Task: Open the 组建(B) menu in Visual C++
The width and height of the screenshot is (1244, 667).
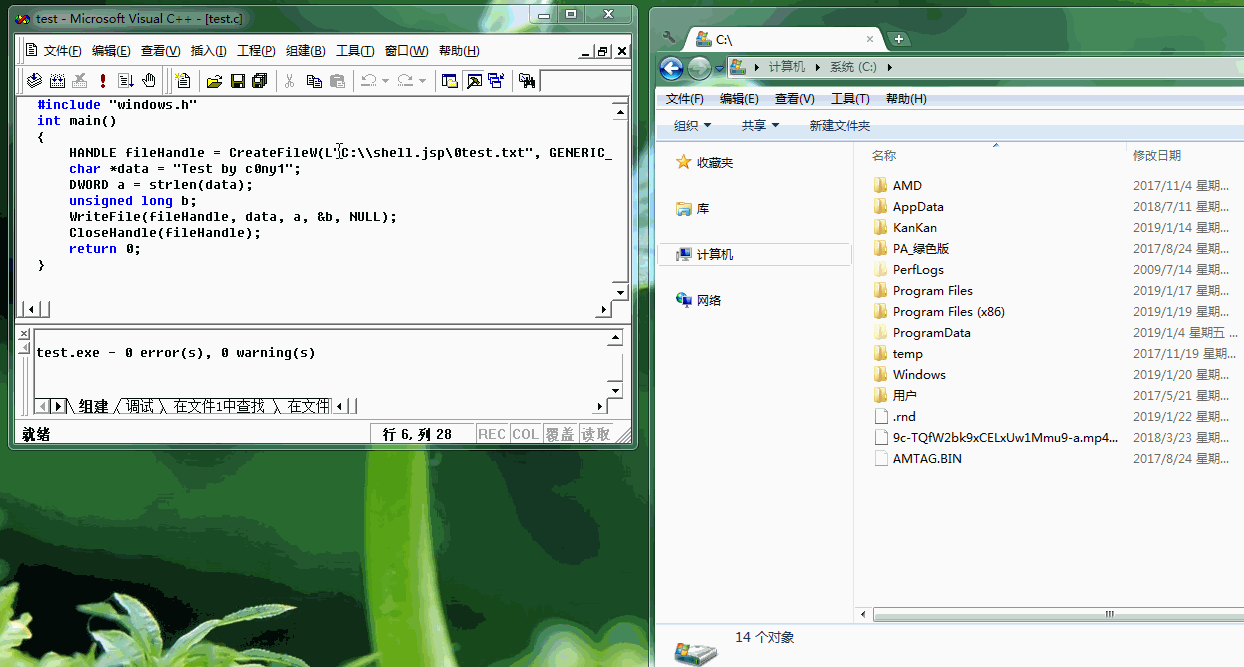Action: [x=305, y=51]
